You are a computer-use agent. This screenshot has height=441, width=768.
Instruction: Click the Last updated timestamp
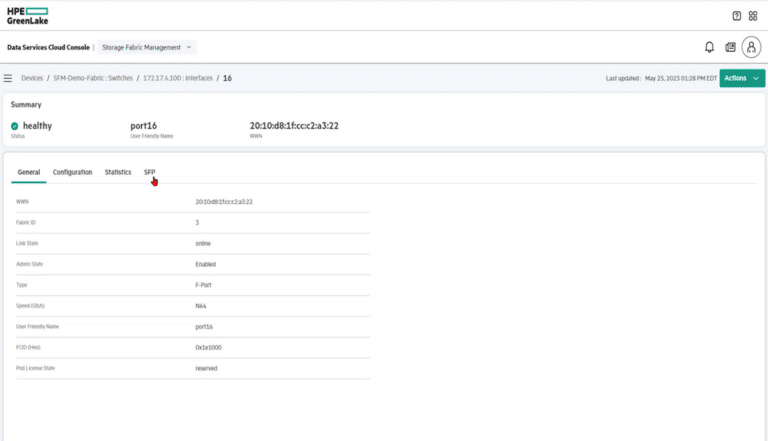pyautogui.click(x=661, y=78)
